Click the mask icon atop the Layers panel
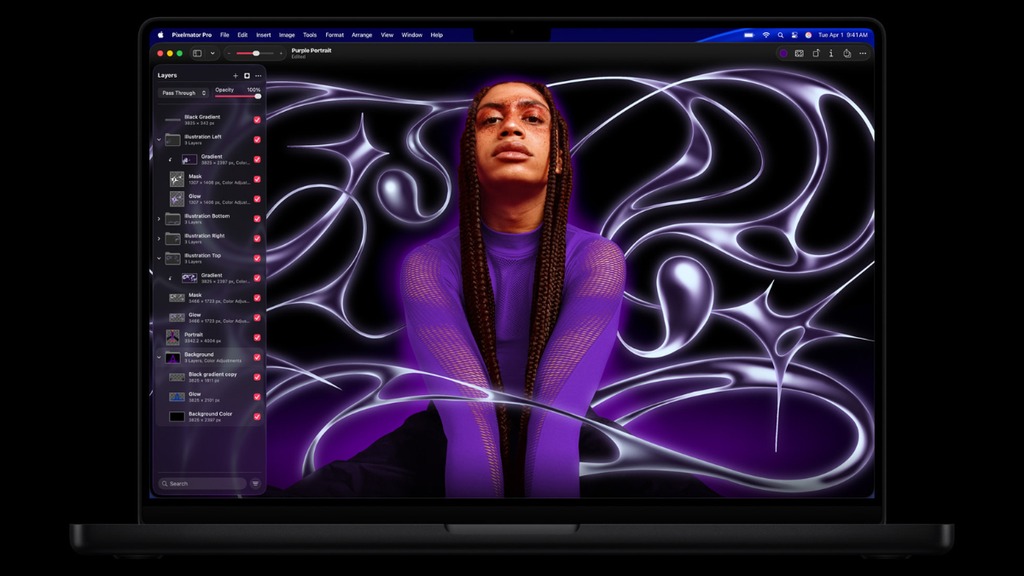The height and width of the screenshot is (576, 1024). pyautogui.click(x=246, y=75)
